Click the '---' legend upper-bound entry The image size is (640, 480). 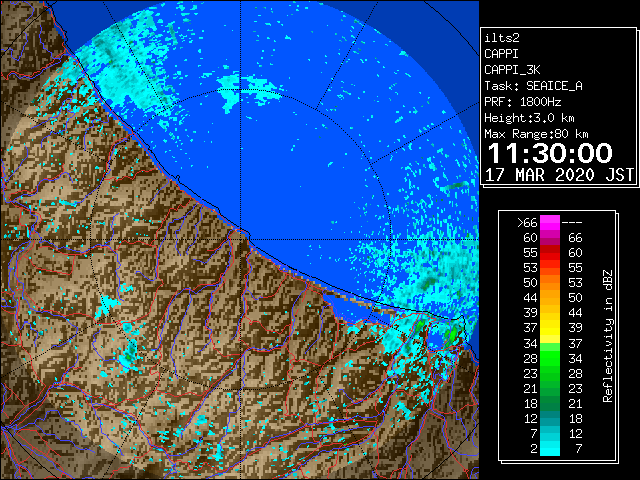572,223
